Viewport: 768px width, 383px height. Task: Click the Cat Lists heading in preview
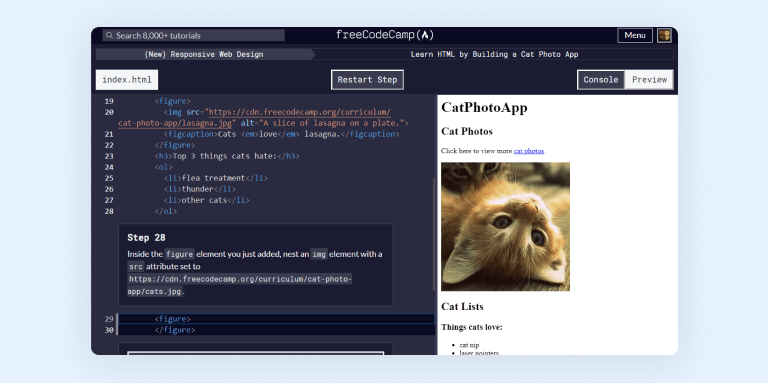click(462, 307)
